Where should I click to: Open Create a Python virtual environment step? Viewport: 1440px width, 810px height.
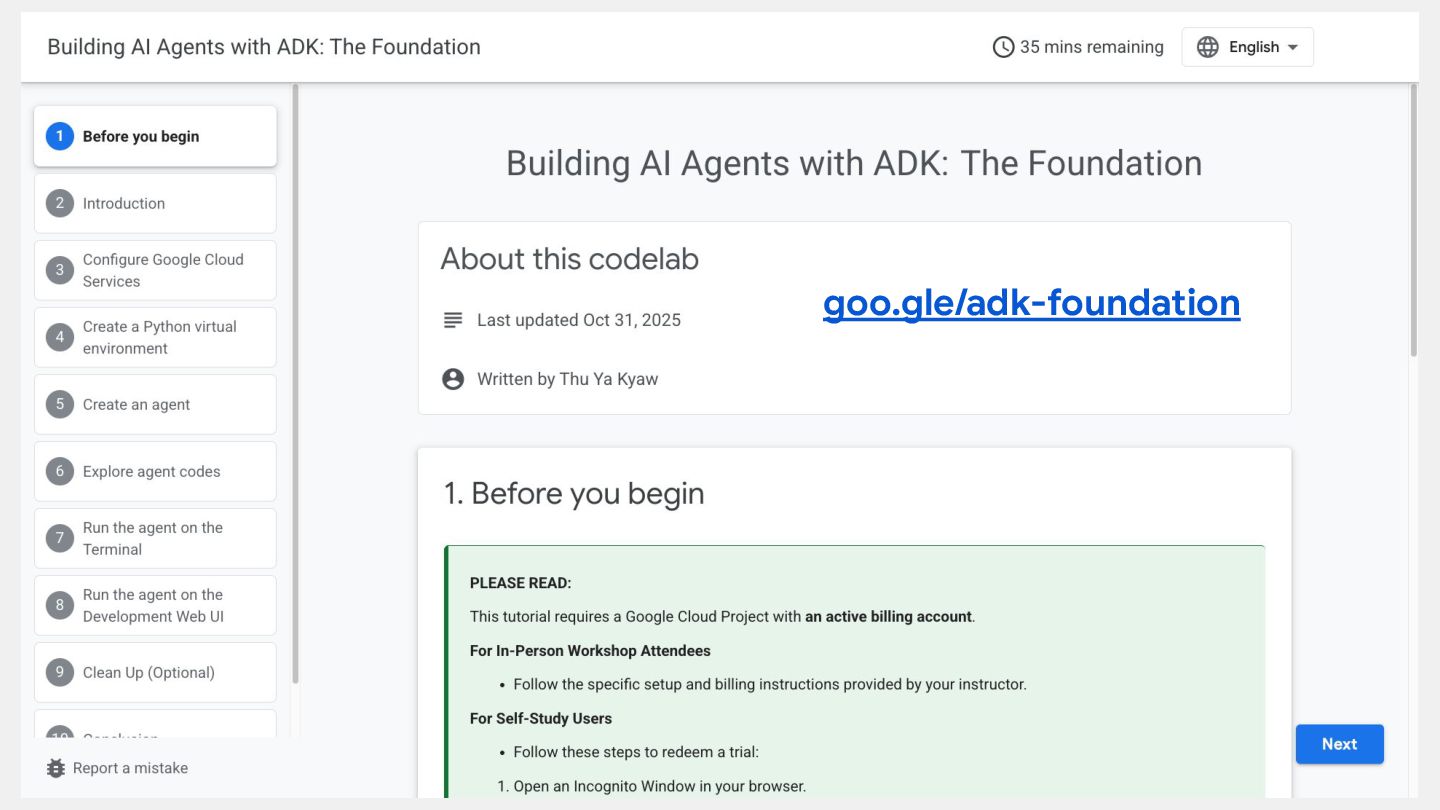(155, 337)
